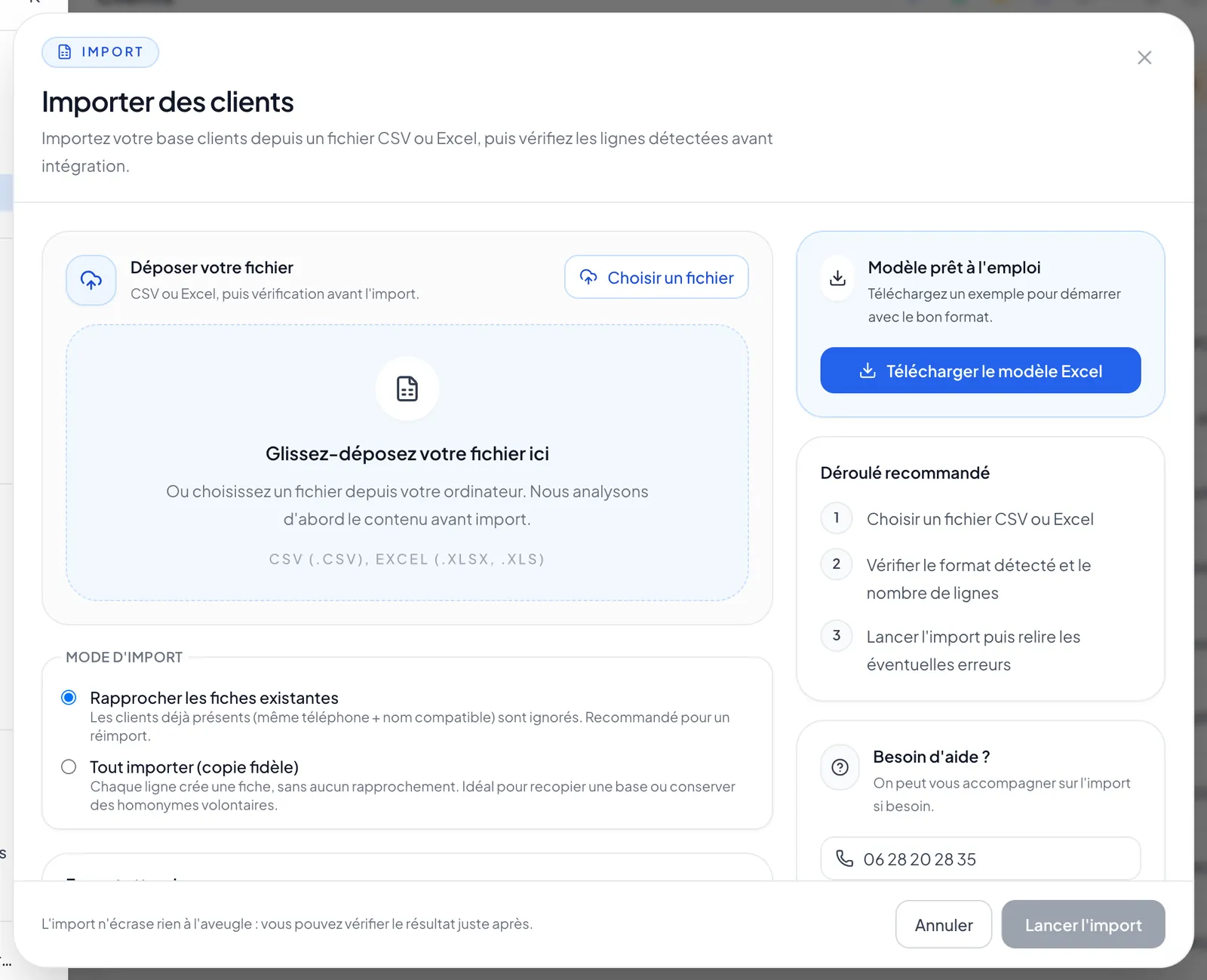Click the question mark help icon

point(840,768)
